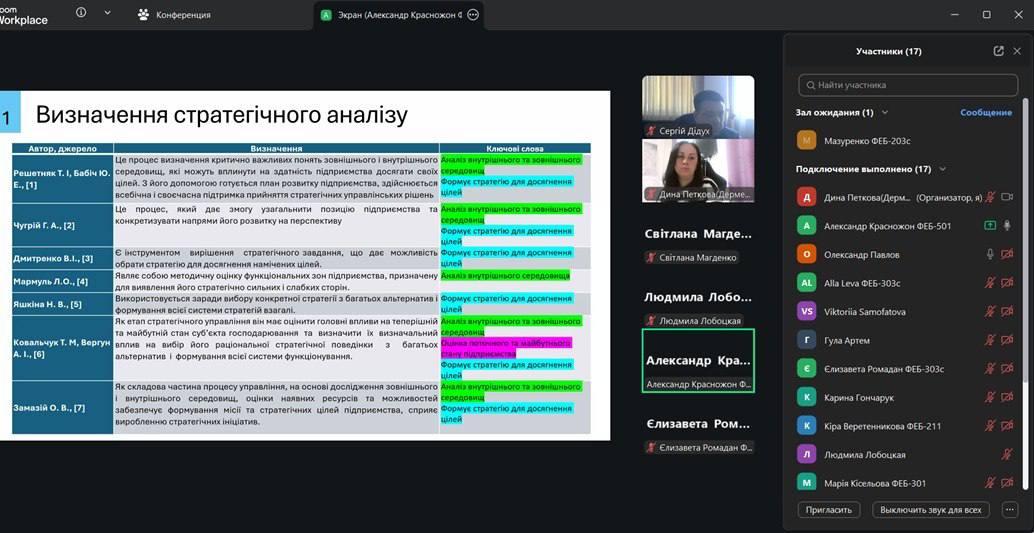Collapse the waiting room section
Image resolution: width=1034 pixels, height=533 pixels.
point(885,113)
